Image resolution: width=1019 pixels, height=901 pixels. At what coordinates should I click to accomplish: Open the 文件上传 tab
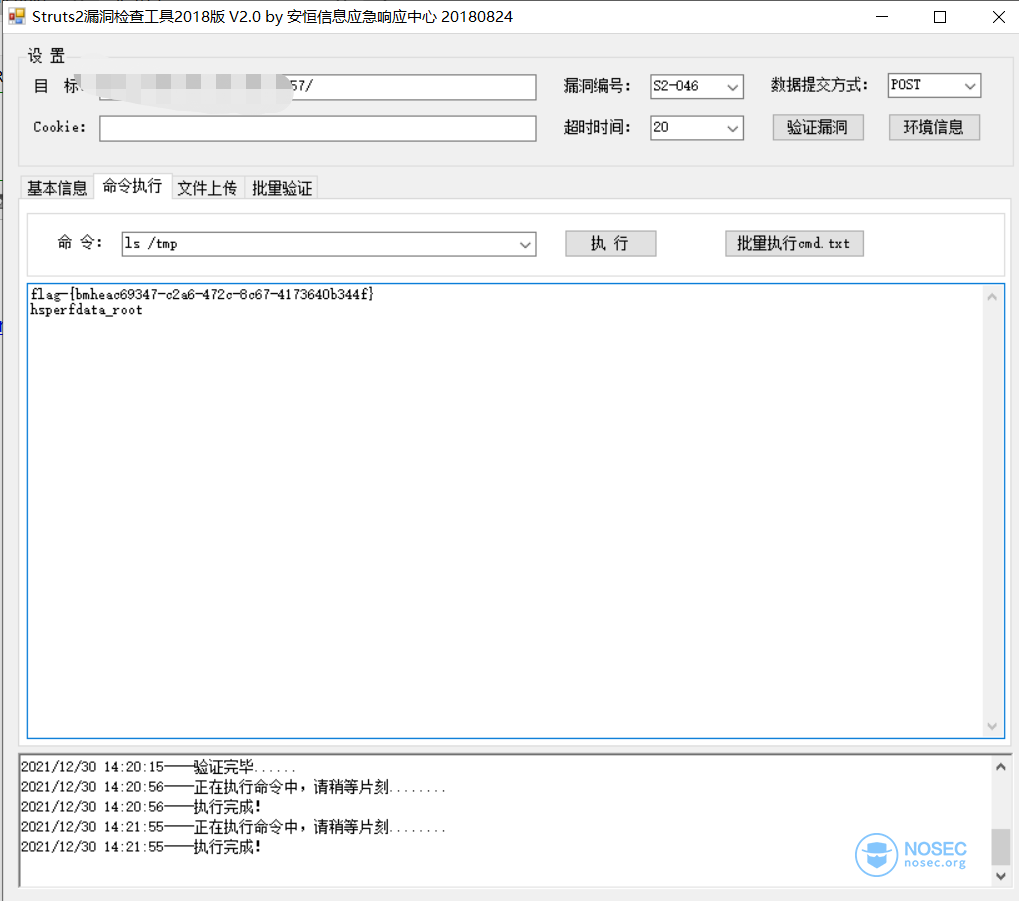pyautogui.click(x=207, y=188)
